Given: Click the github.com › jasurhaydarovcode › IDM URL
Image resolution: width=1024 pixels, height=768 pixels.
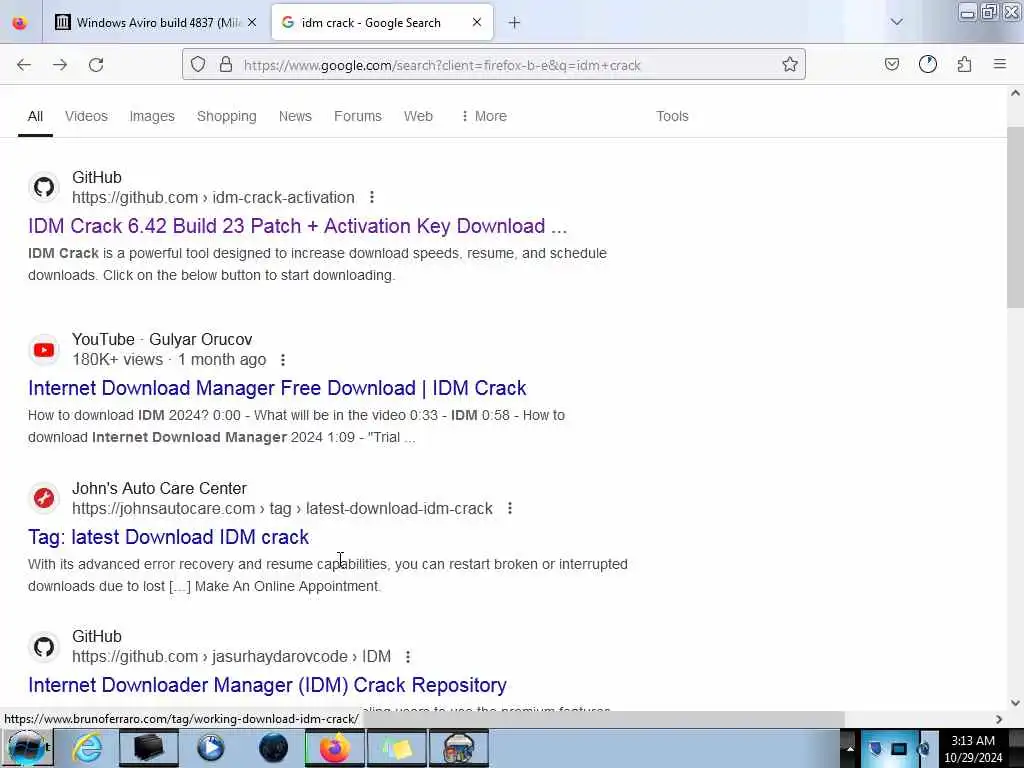Looking at the screenshot, I should (231, 656).
